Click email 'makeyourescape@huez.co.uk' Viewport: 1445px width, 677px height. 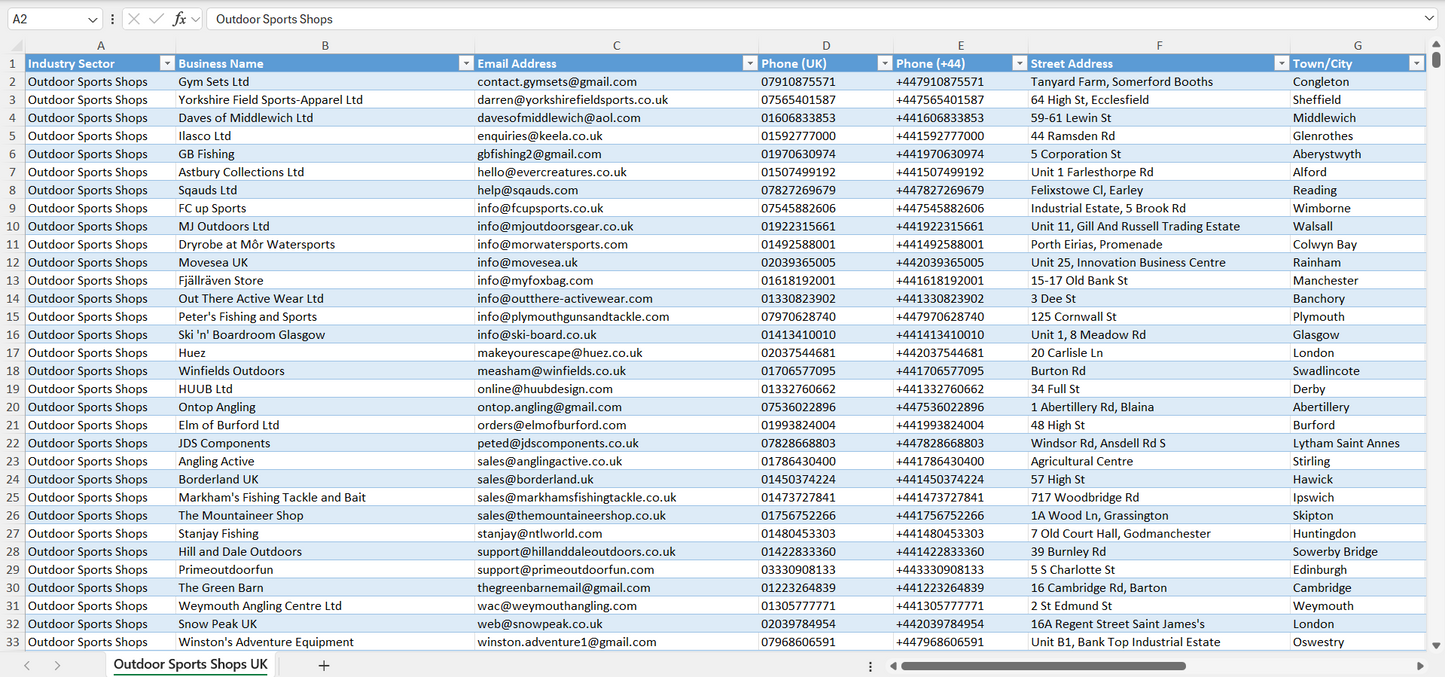coord(616,353)
